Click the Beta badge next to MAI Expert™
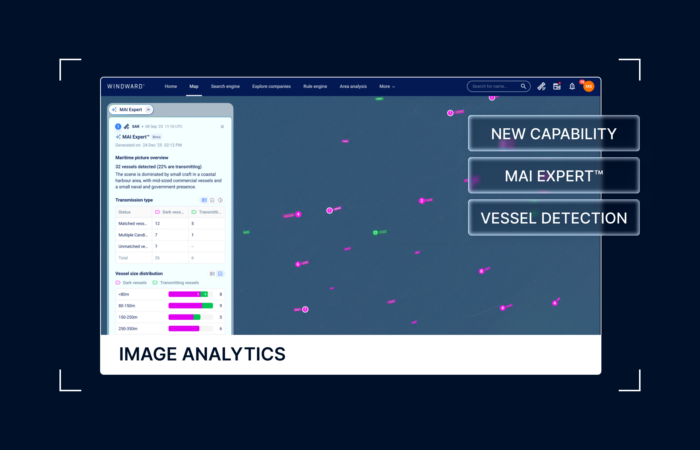 pyautogui.click(x=156, y=137)
